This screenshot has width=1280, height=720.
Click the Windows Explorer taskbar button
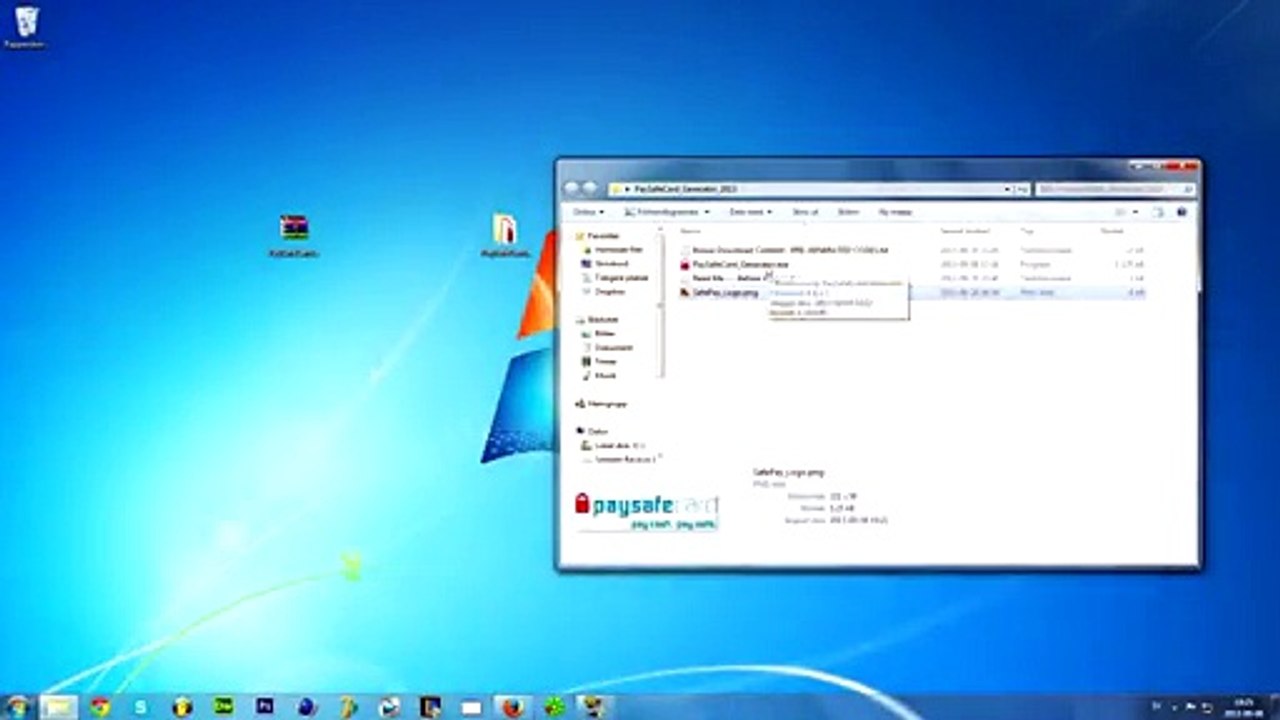(58, 707)
